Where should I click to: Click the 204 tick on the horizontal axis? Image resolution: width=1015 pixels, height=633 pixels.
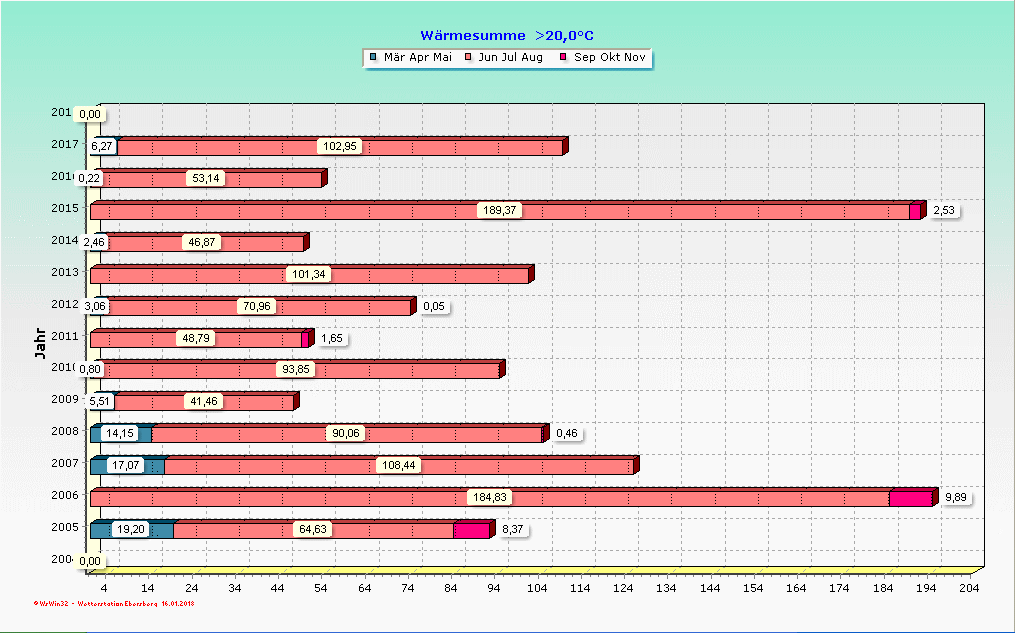968,589
